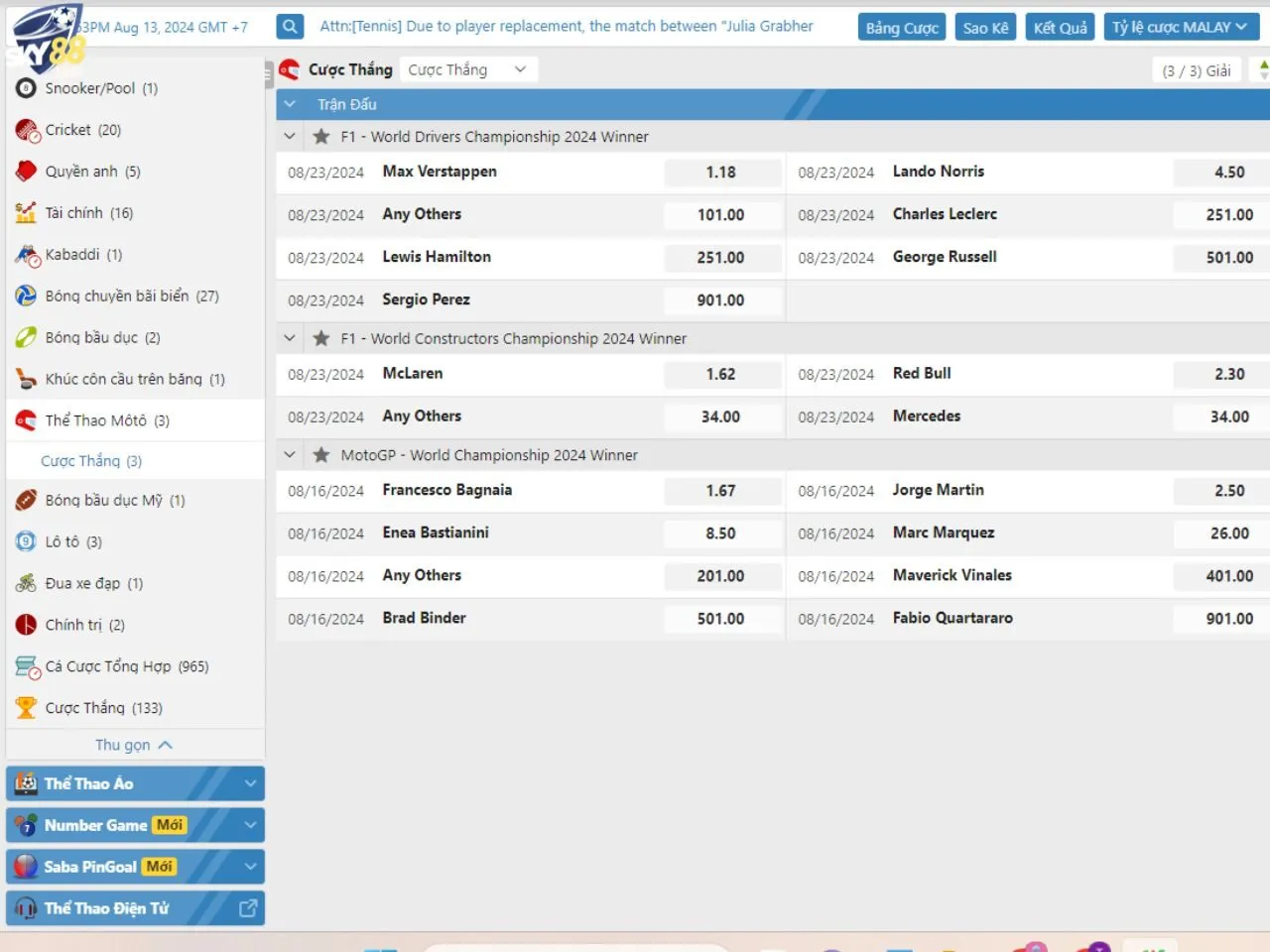Viewport: 1270px width, 952px height.
Task: Favorite MotoGP World Championship star
Action: [x=320, y=455]
